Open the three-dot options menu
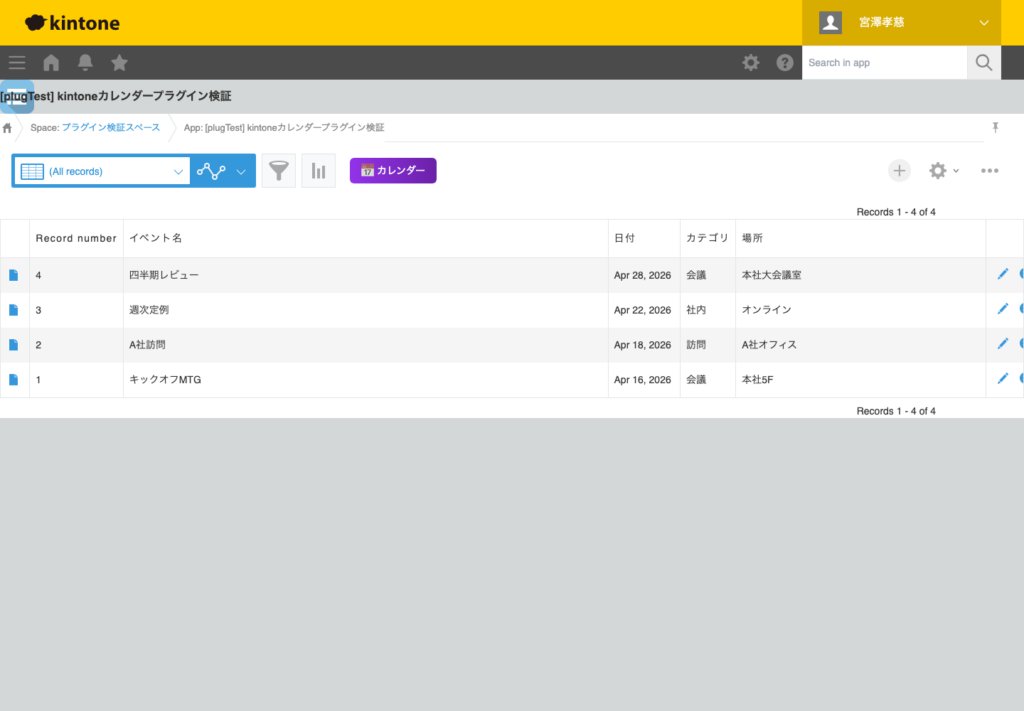This screenshot has height=711, width=1024. pos(989,171)
